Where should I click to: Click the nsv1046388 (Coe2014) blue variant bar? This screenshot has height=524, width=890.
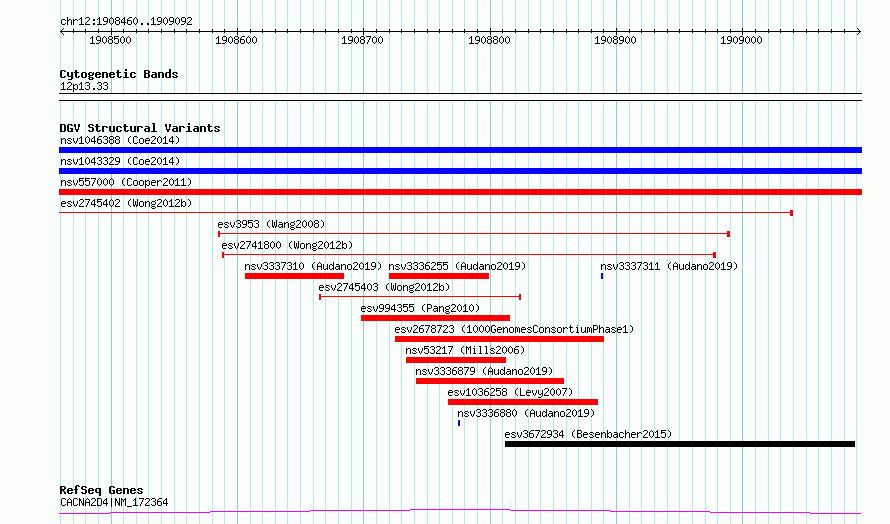(460, 150)
